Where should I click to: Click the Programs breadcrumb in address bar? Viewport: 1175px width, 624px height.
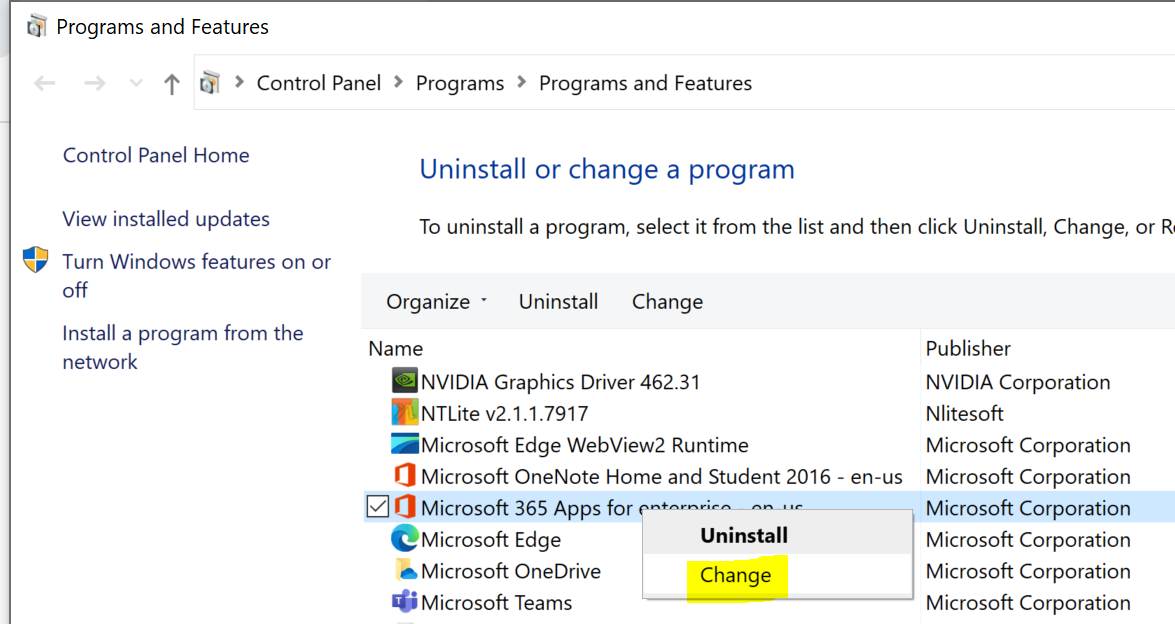coord(460,84)
